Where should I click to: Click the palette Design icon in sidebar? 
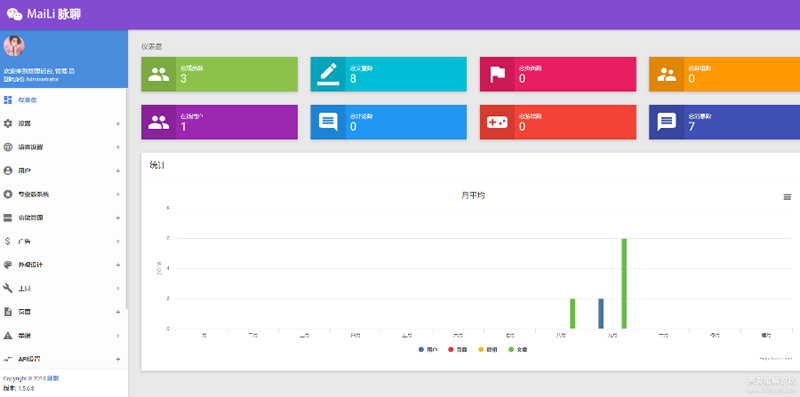click(x=8, y=265)
